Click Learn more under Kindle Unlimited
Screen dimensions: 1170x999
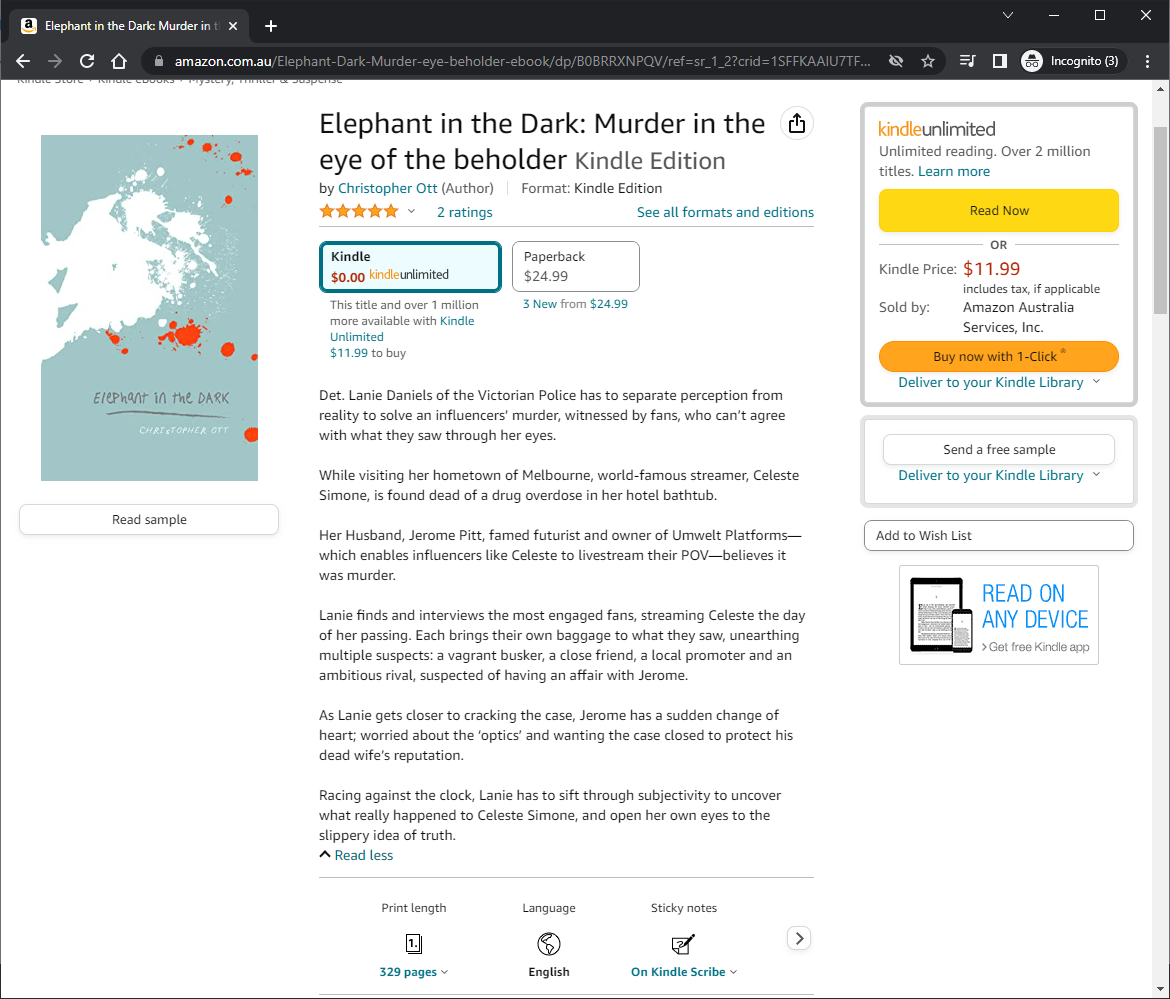click(x=954, y=171)
